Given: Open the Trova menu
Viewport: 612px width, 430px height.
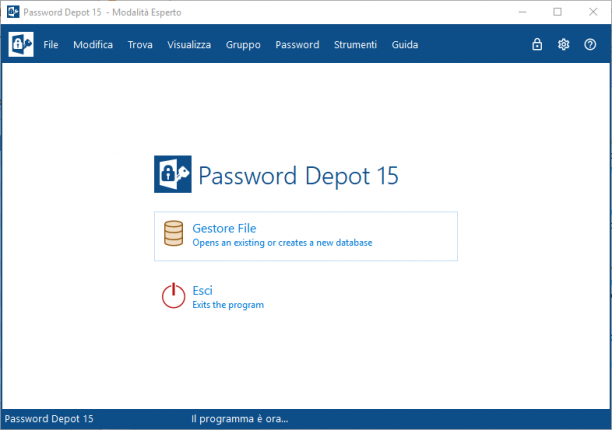Looking at the screenshot, I should click(x=140, y=44).
